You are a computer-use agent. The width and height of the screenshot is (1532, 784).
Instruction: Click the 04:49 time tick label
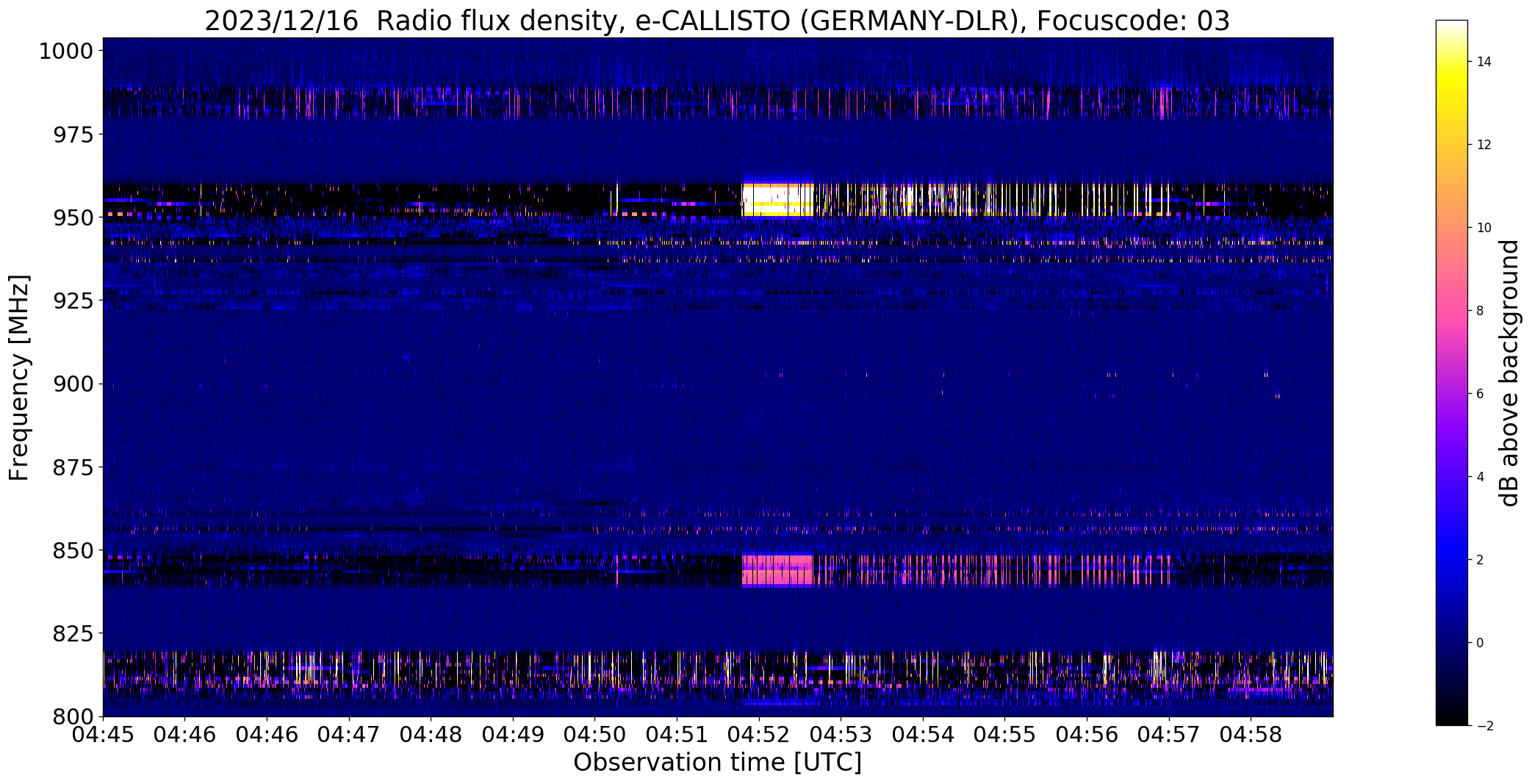coord(513,735)
